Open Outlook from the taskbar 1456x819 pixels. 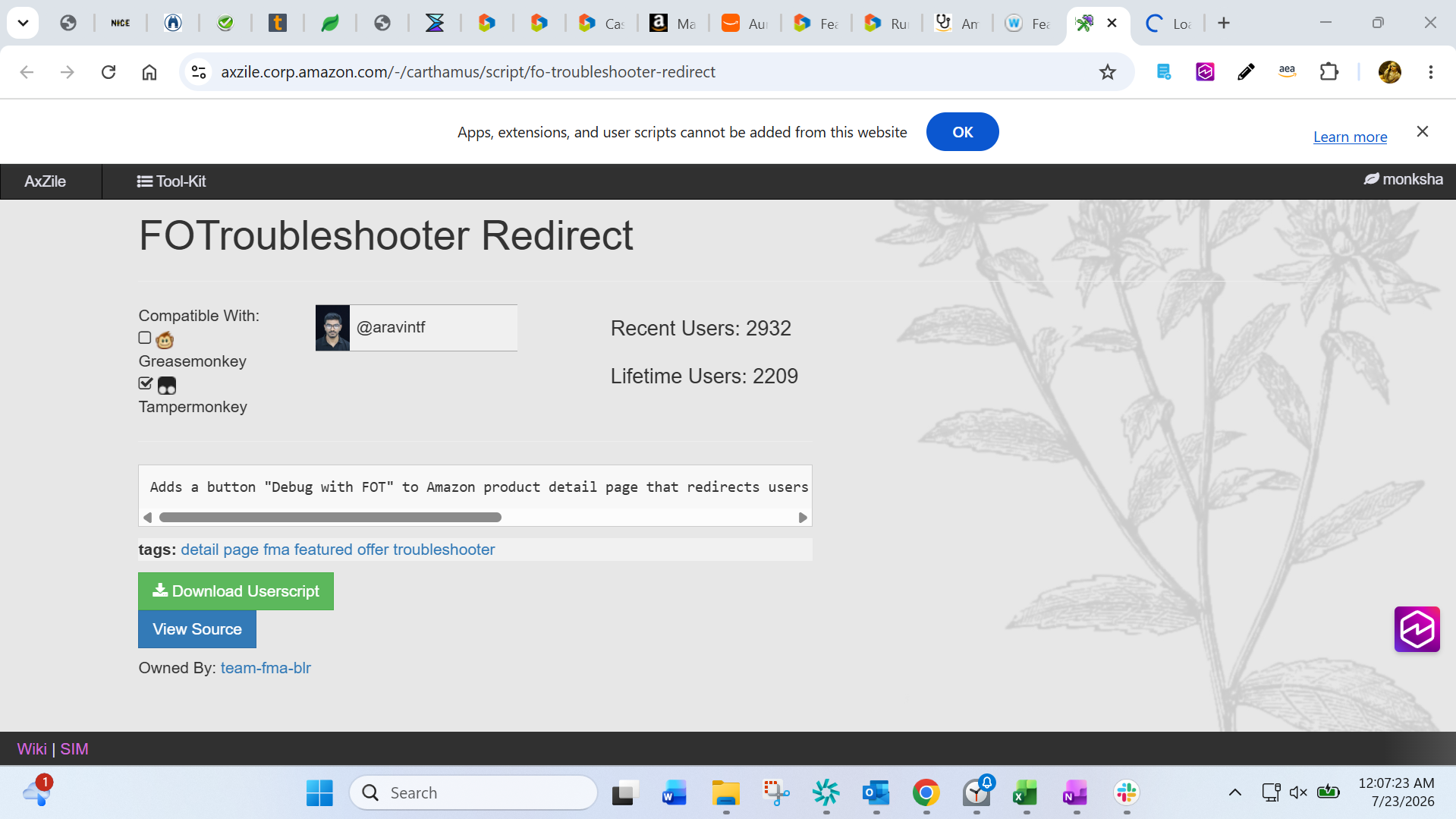tap(876, 793)
